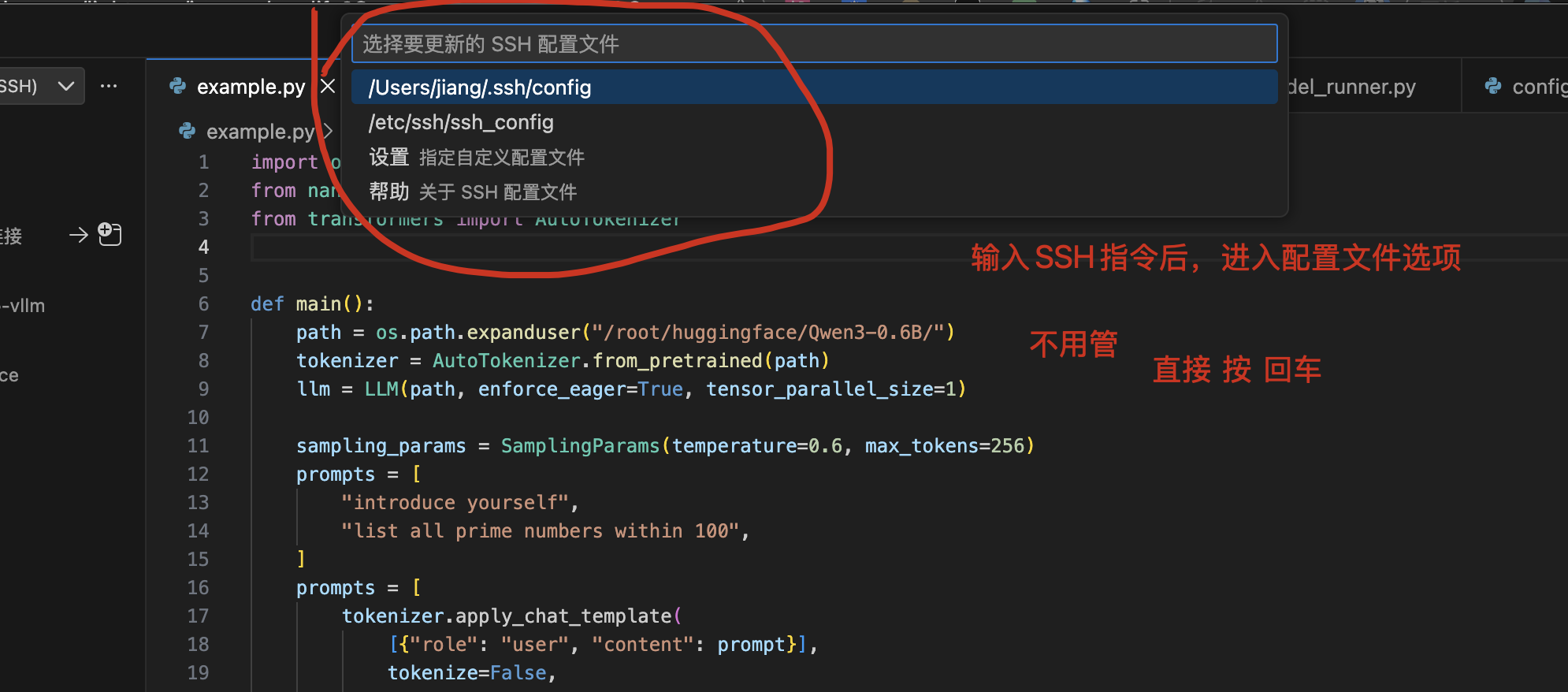Click line number 11 in the gutter
Image resolution: width=1568 pixels, height=692 pixels.
click(x=198, y=446)
